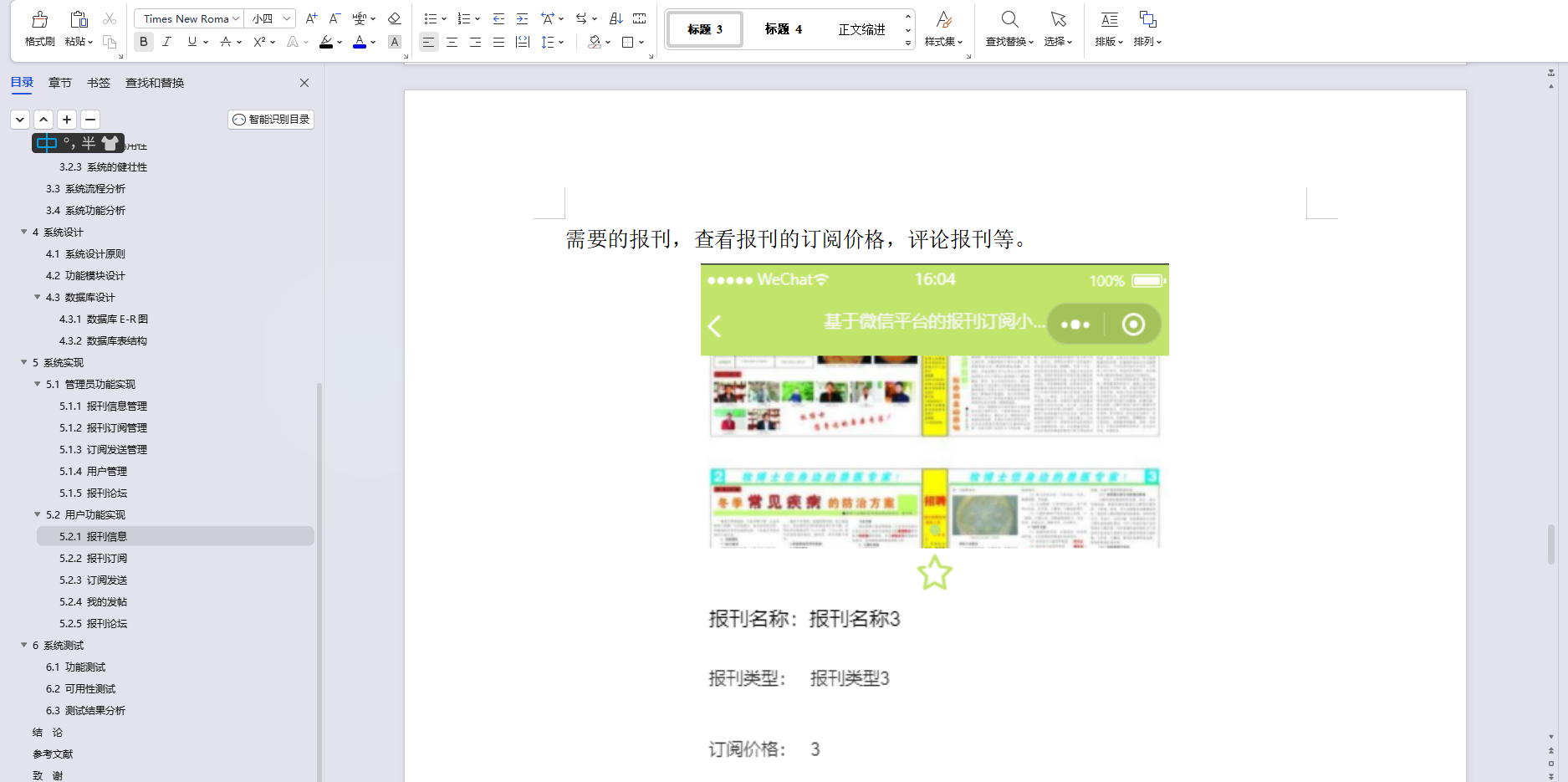Click the increase font size icon
The width and height of the screenshot is (1568, 782).
tap(309, 18)
